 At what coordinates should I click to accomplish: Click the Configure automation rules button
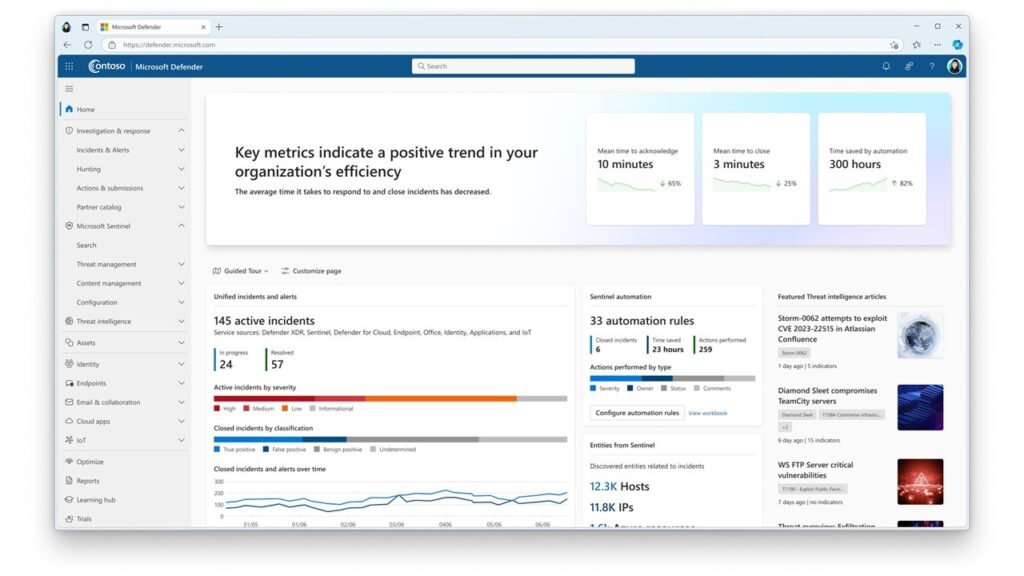point(637,412)
